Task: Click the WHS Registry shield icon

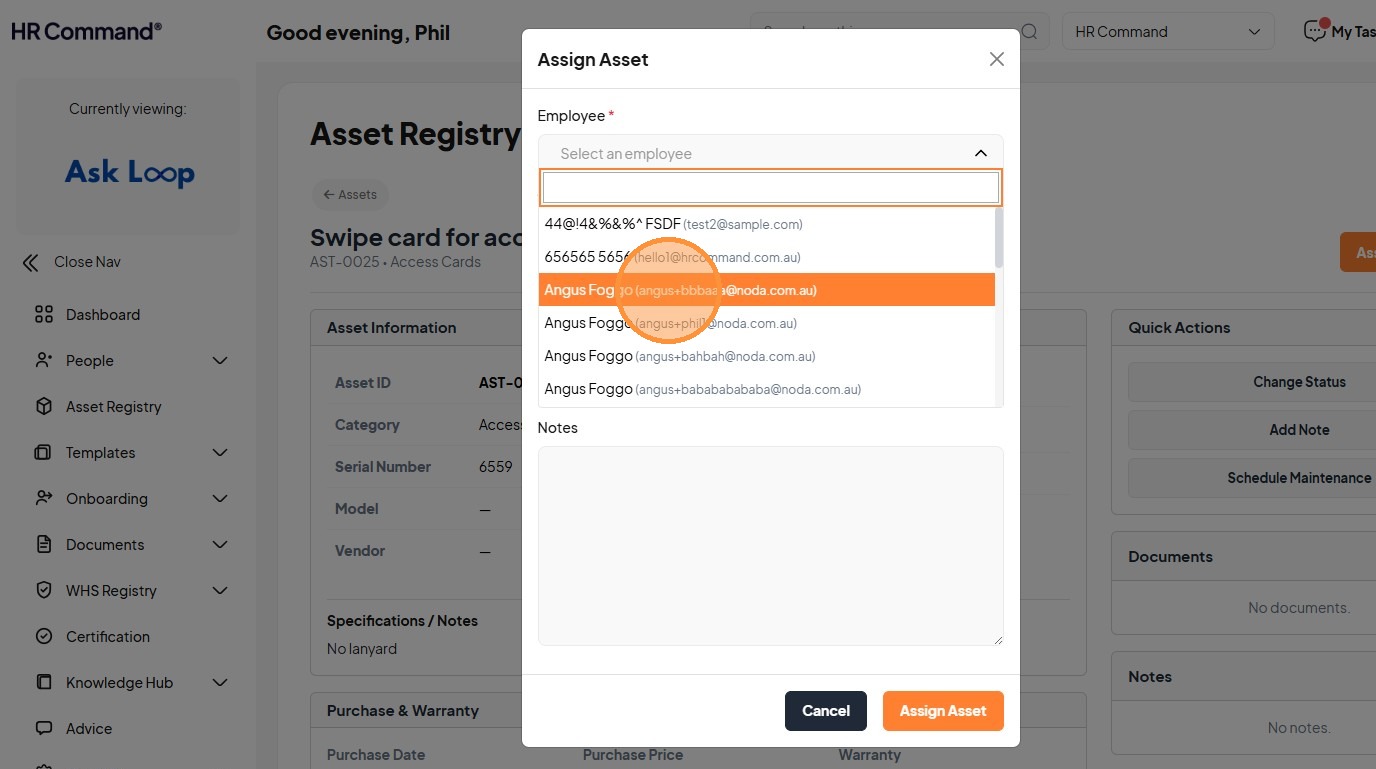Action: pyautogui.click(x=43, y=591)
